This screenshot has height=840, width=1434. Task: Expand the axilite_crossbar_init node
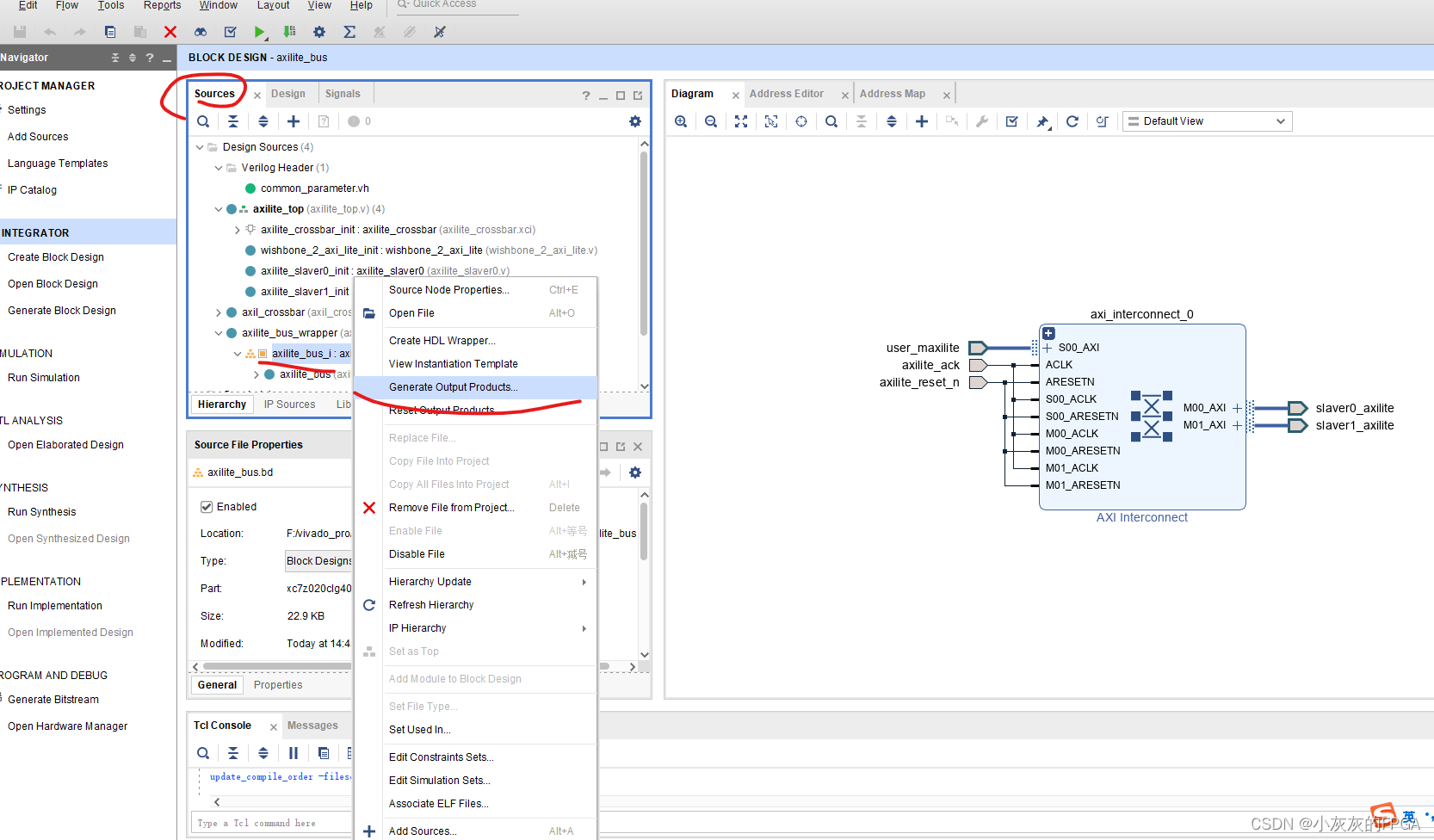238,230
